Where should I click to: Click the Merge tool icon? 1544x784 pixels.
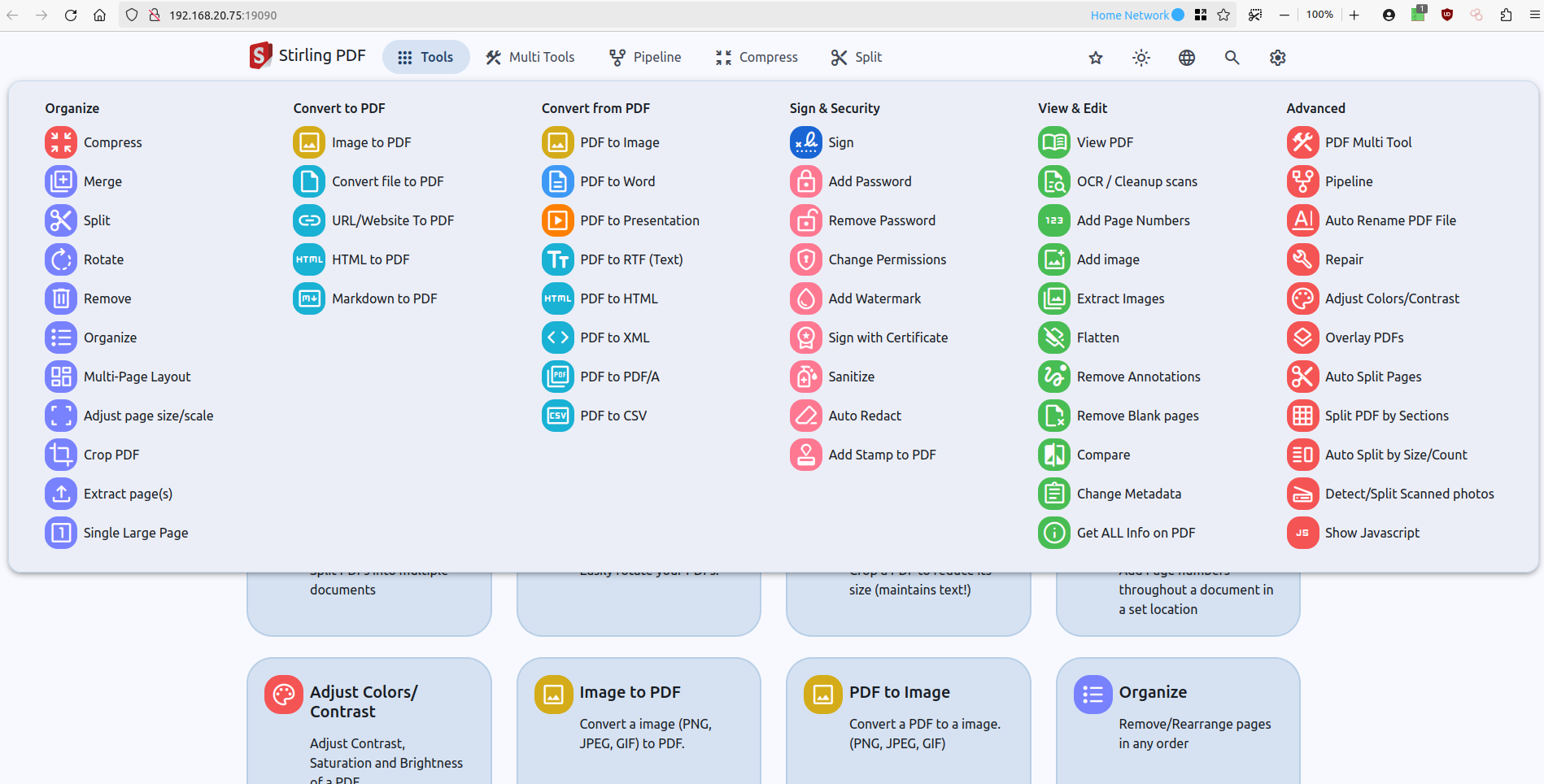click(61, 181)
